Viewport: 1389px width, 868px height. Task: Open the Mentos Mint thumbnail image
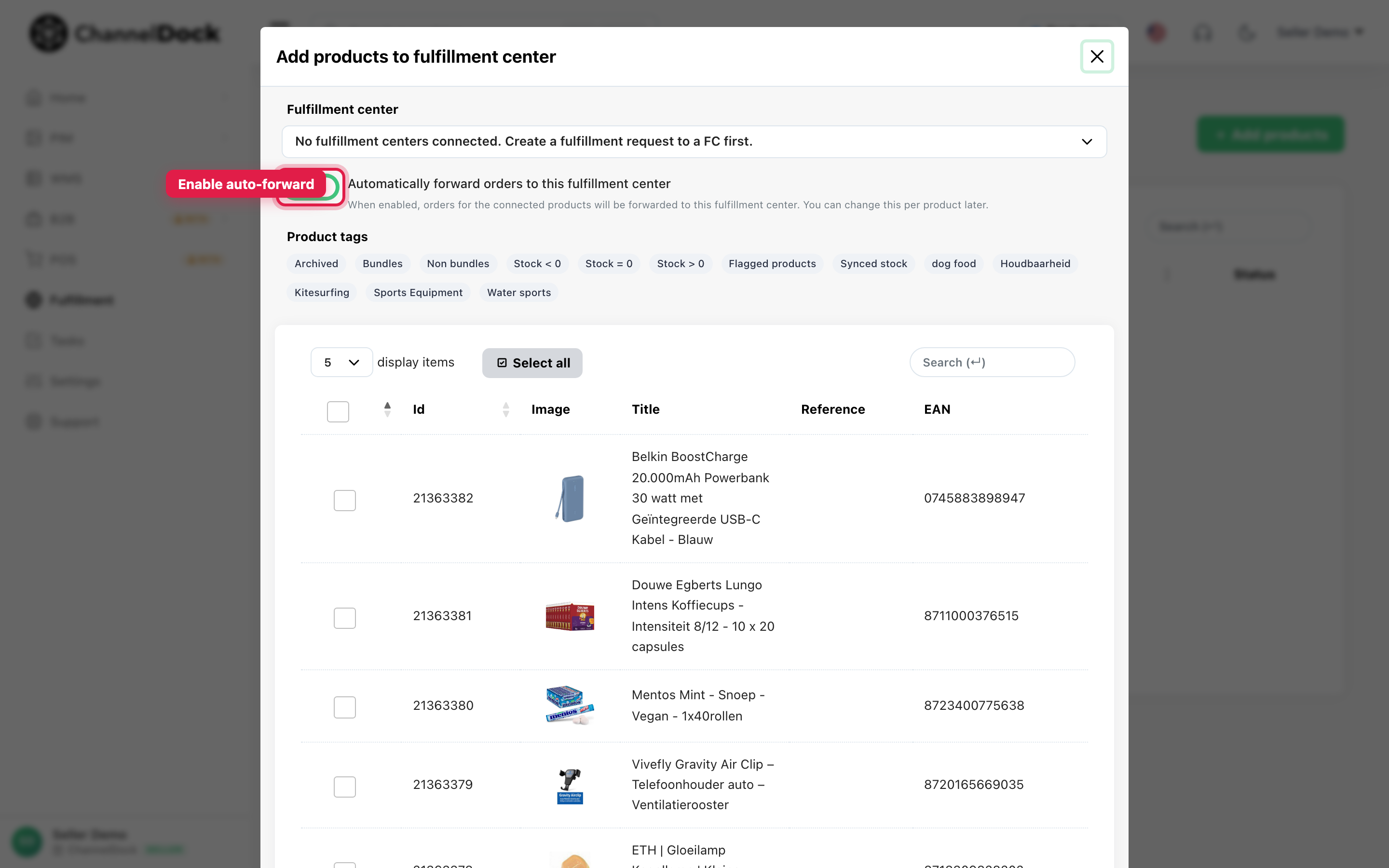pos(570,705)
